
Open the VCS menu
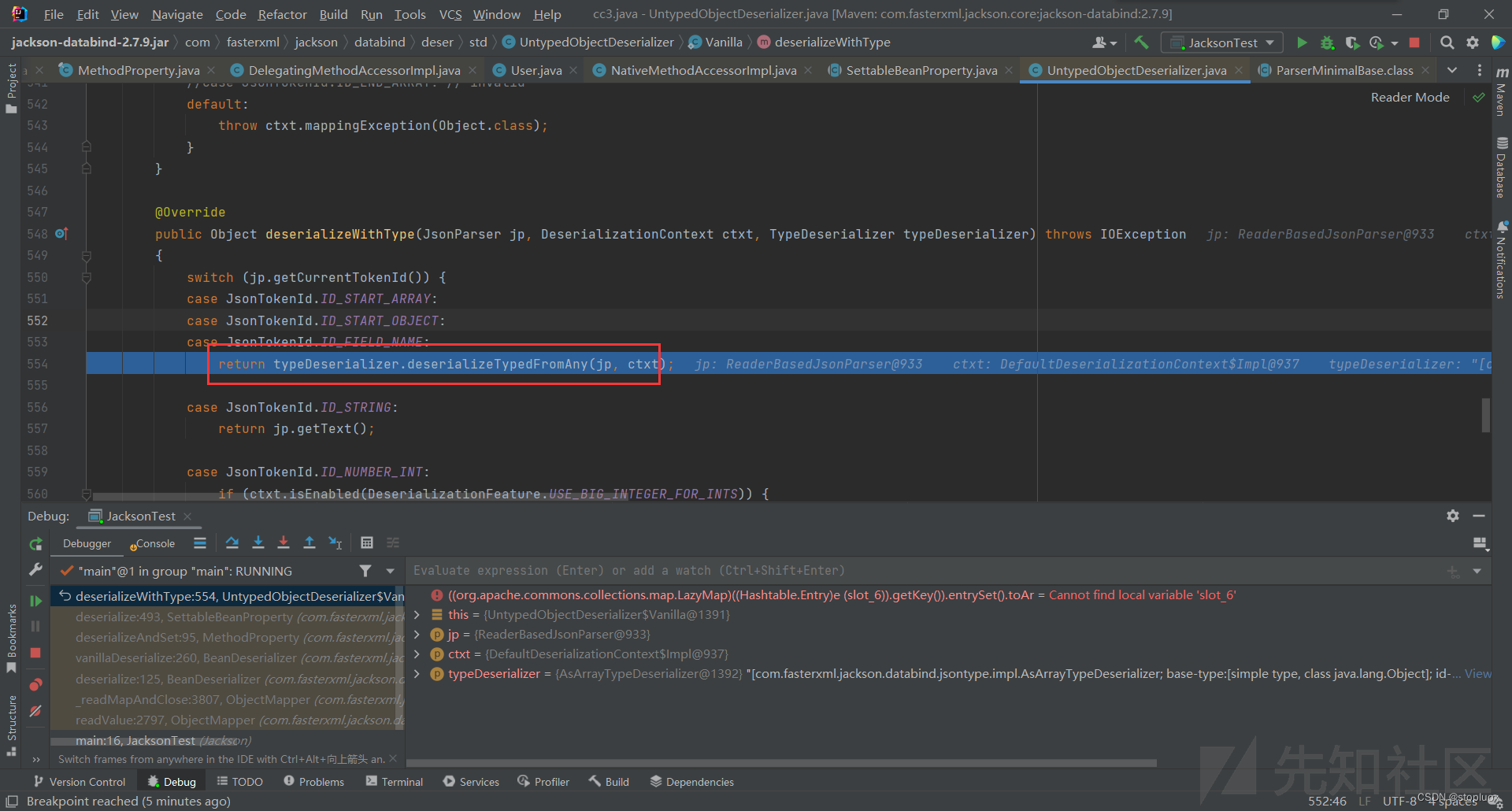coord(450,14)
